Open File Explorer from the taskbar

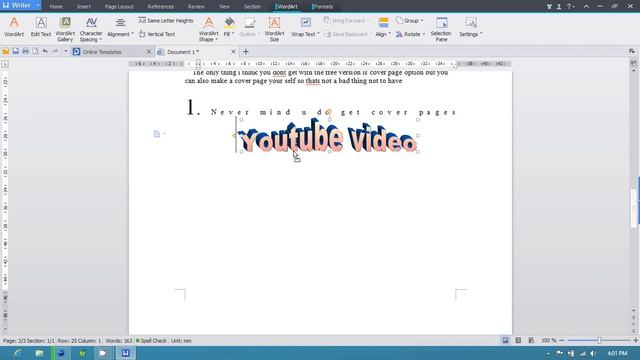coord(39,353)
